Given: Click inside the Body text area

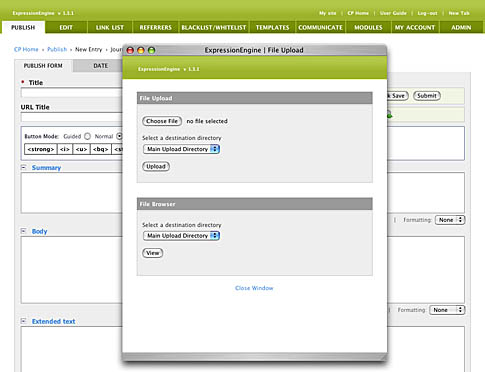Looking at the screenshot, I should tap(71, 270).
